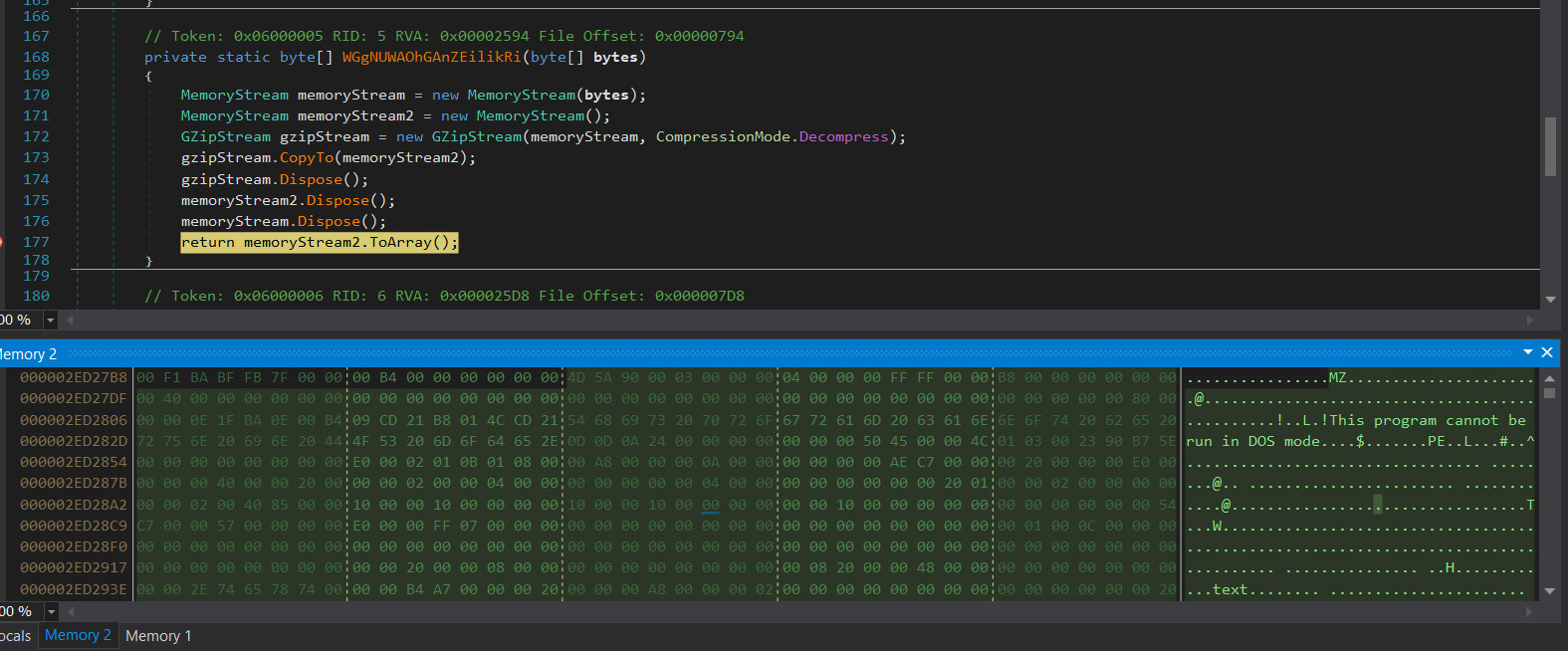1568x651 pixels.
Task: Click the memory view vertical scrollbar thumb
Action: click(x=1549, y=393)
